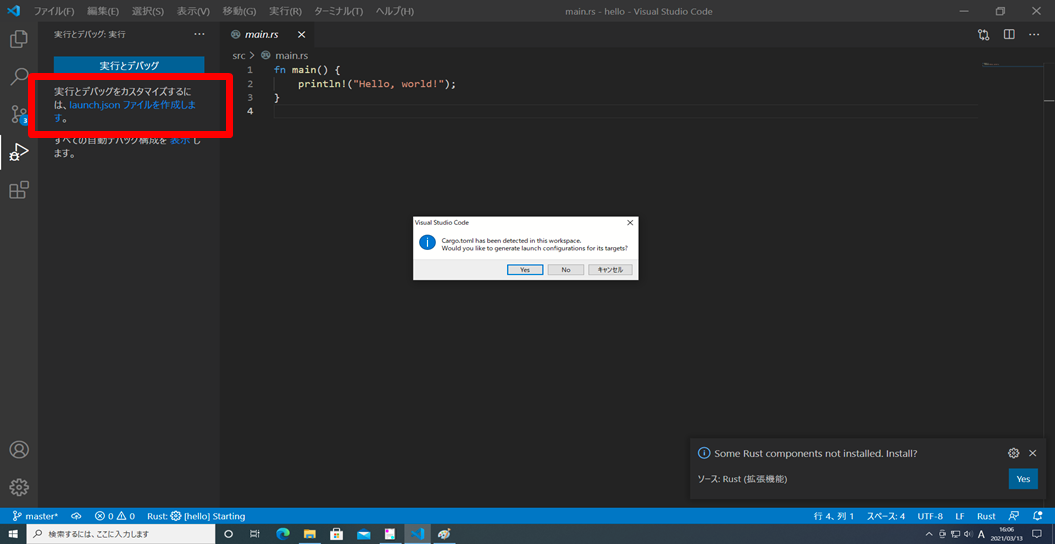Screen dimensions: 1055x544
Task: Click Rust: [hello] Starting status item
Action: [196, 516]
